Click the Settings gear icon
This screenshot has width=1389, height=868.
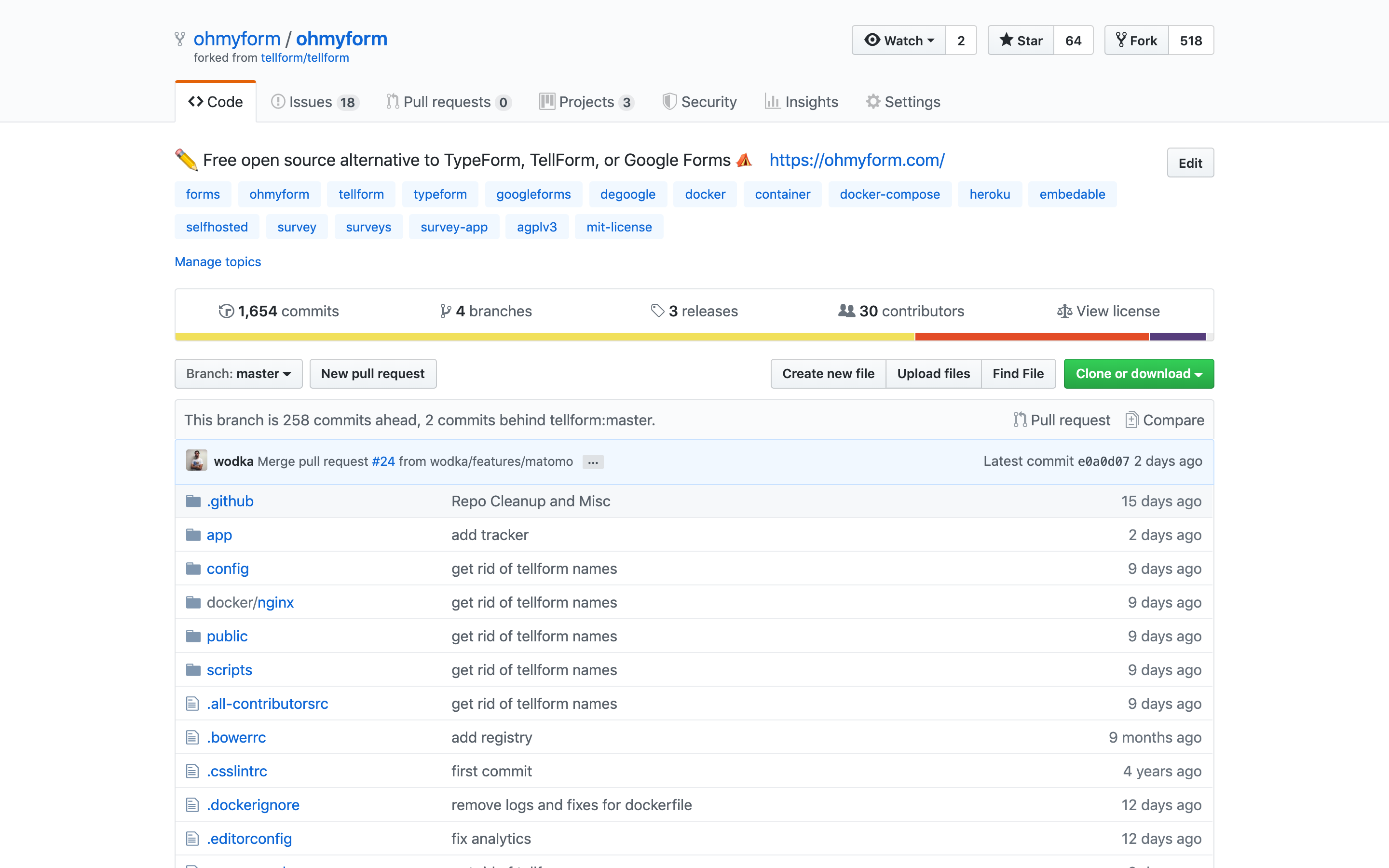point(873,102)
